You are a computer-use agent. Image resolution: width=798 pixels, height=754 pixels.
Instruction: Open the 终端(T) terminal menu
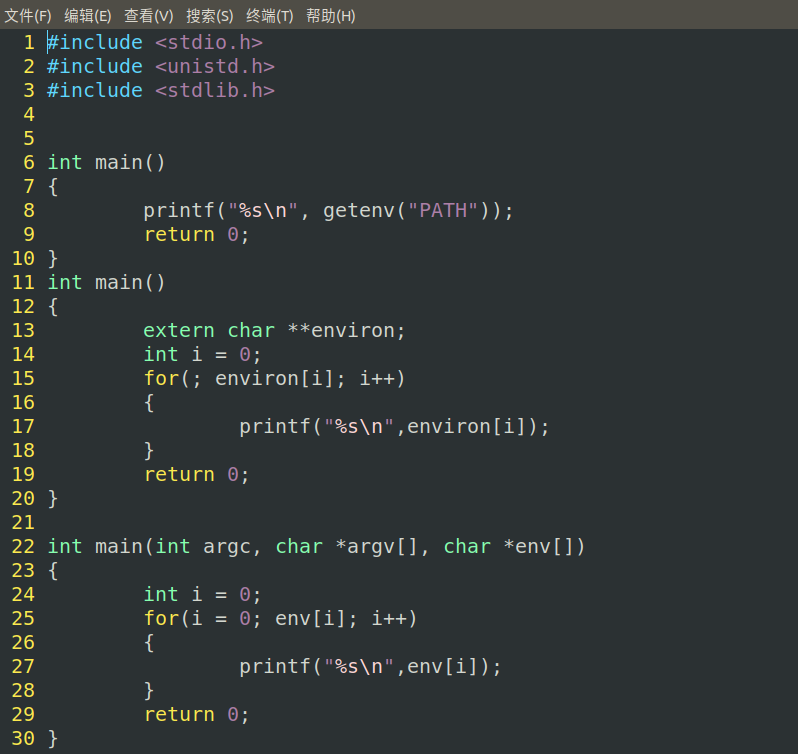point(269,16)
